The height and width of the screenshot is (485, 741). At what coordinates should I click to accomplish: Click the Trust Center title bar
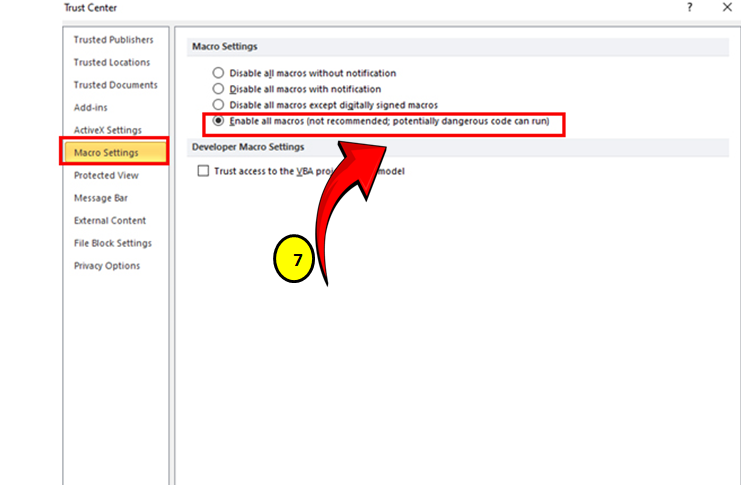(x=300, y=8)
